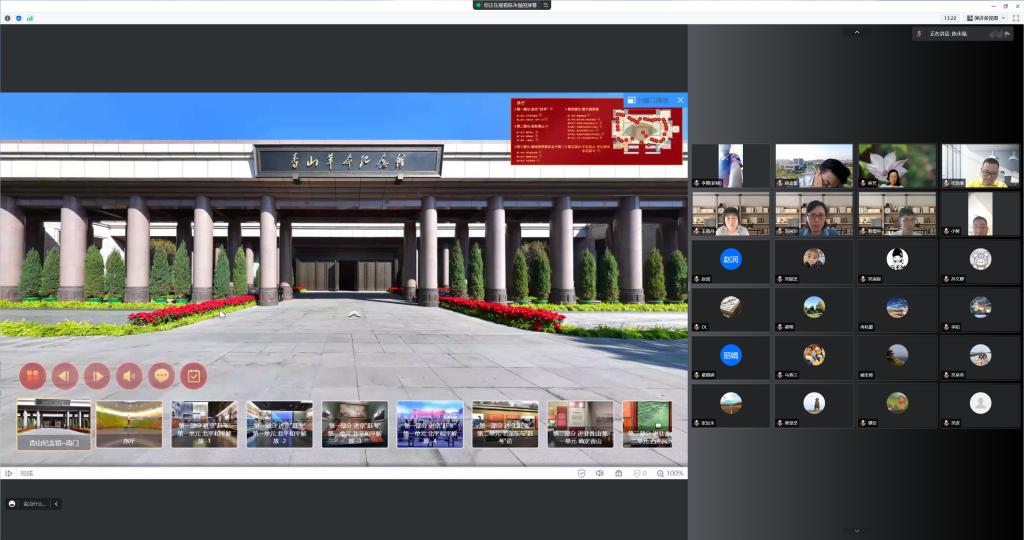Select second-row first bookshelf video tile
1024x540 pixels.
731,214
